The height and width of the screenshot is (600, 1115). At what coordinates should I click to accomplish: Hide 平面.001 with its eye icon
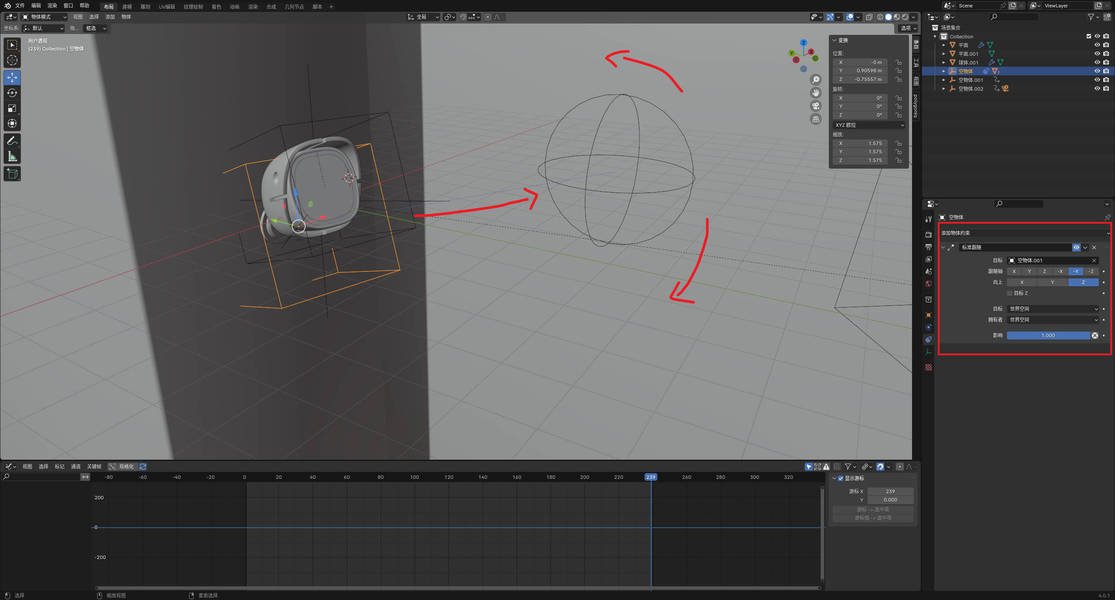pos(1097,53)
